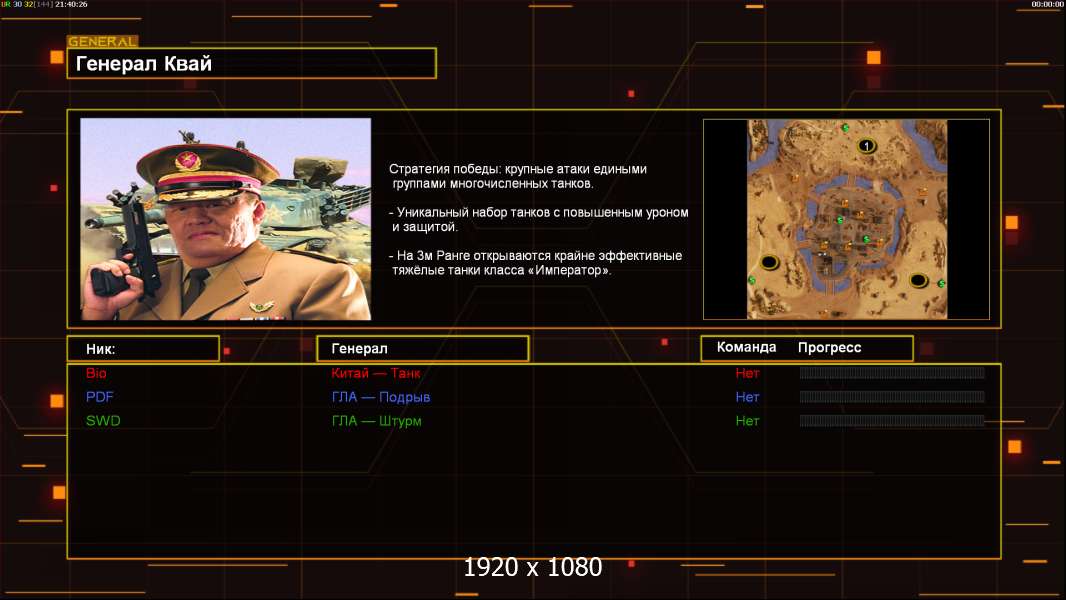Viewport: 1066px width, 600px height.
Task: Click the empty start position marker on the map's right side
Action: coord(918,280)
